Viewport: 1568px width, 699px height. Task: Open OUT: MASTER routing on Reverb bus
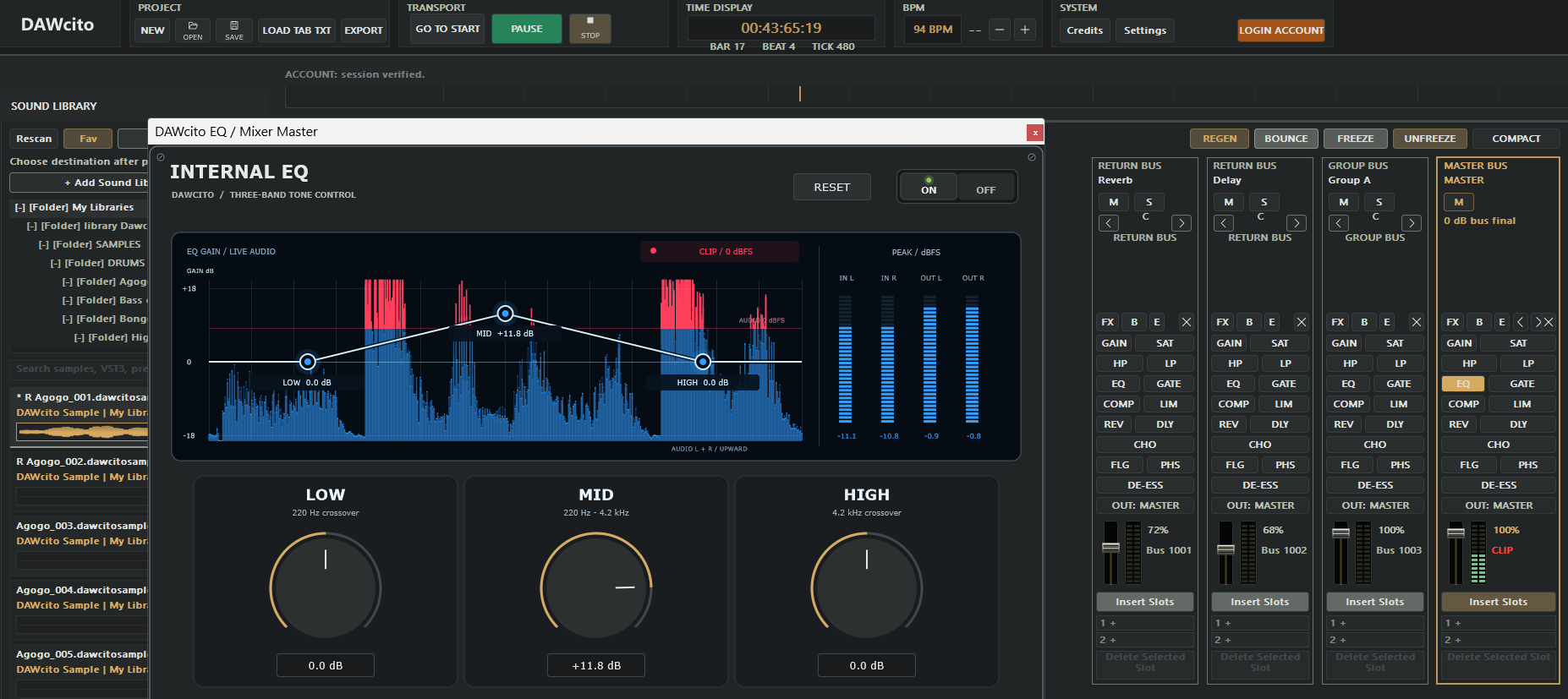click(x=1145, y=505)
